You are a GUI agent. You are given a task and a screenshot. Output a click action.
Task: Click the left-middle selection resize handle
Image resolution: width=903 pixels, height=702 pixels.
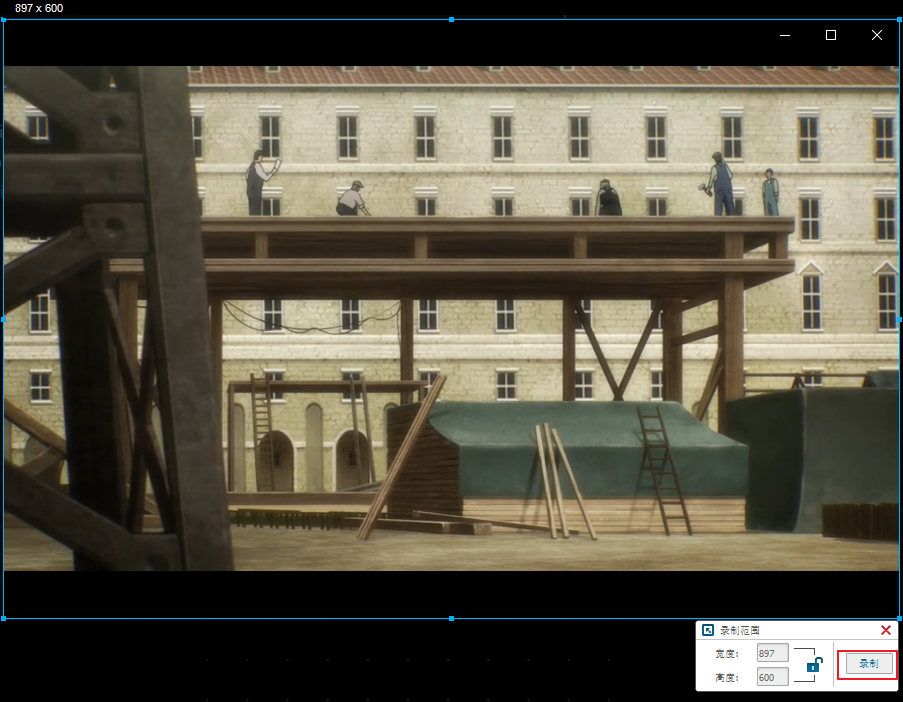pos(3,319)
